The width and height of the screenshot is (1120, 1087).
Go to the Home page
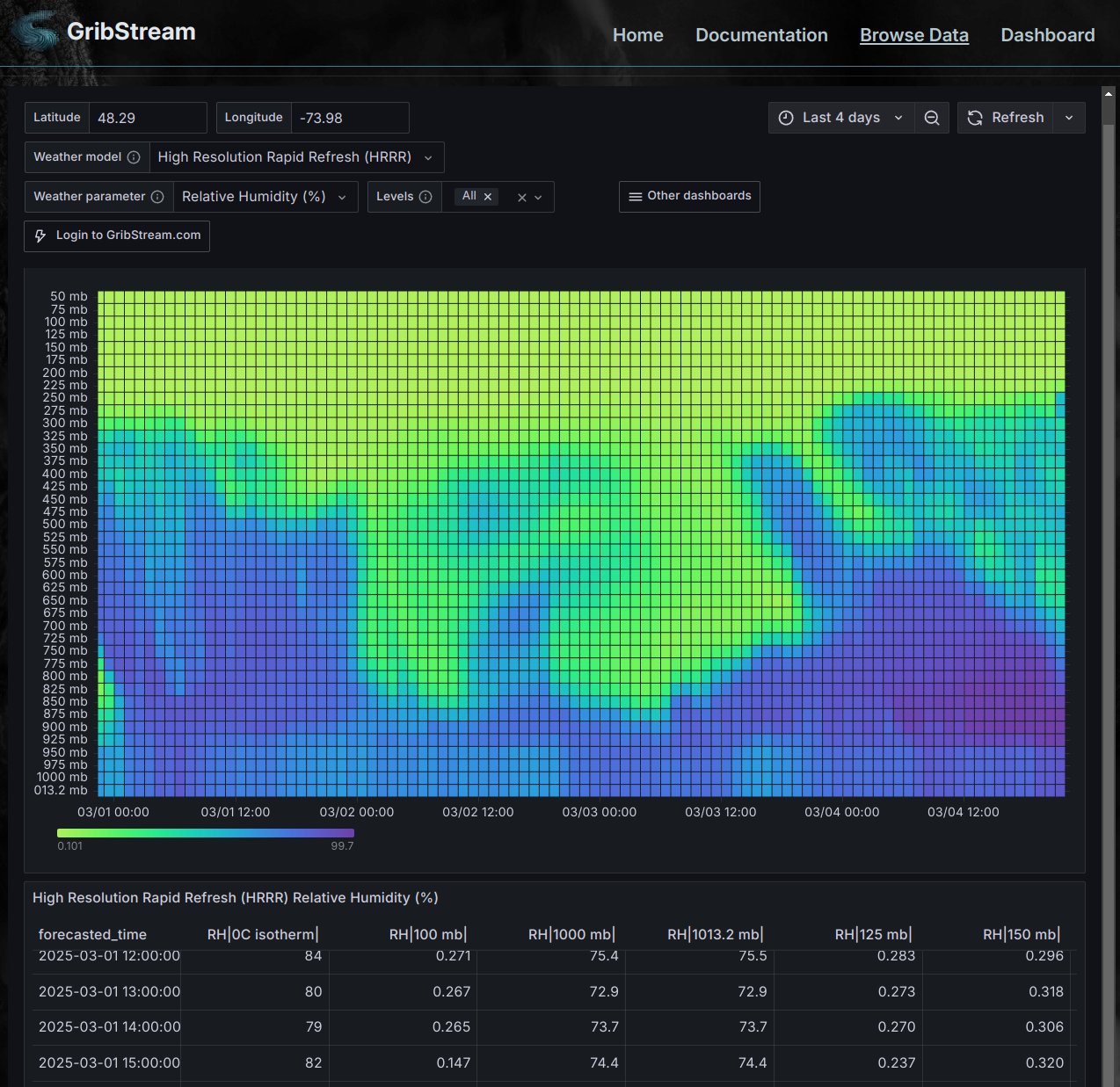(x=637, y=35)
